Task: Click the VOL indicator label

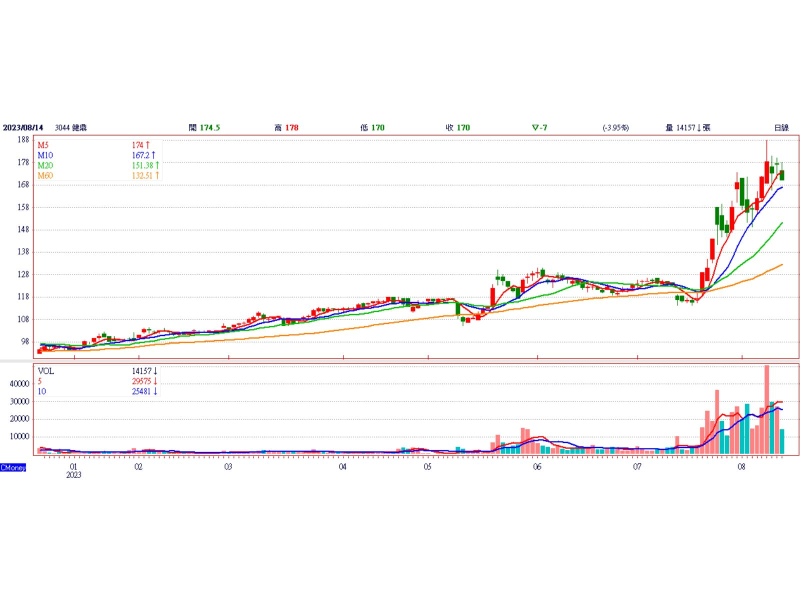Action: tap(46, 370)
